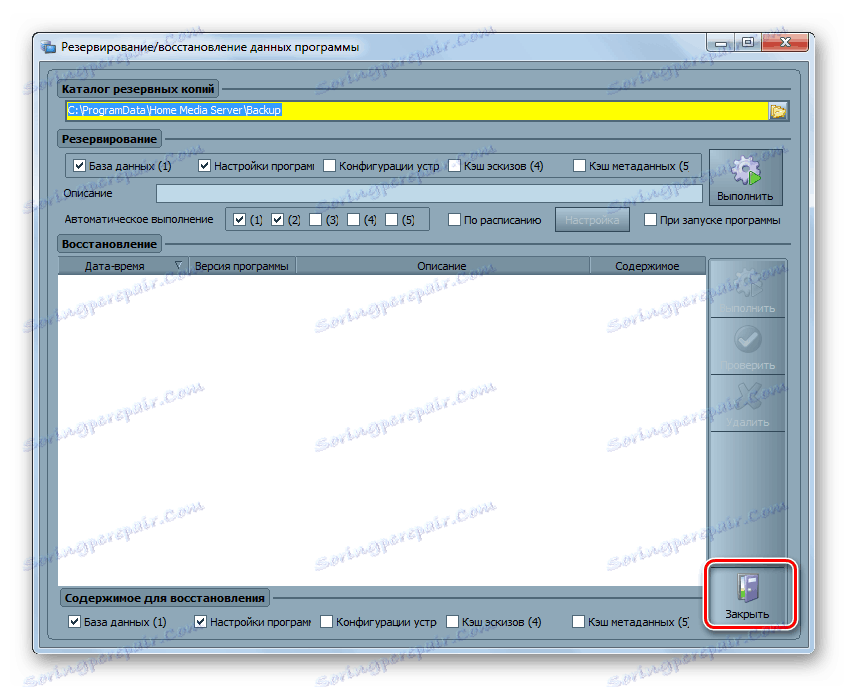Enable При запуске программы checkbox
This screenshot has height=687, width=848.
(651, 220)
